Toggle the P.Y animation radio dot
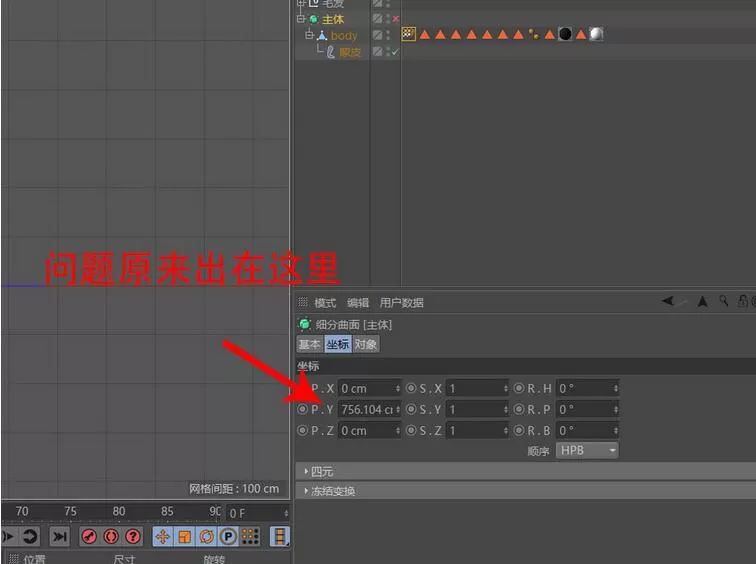The height and width of the screenshot is (564, 756). pos(302,409)
